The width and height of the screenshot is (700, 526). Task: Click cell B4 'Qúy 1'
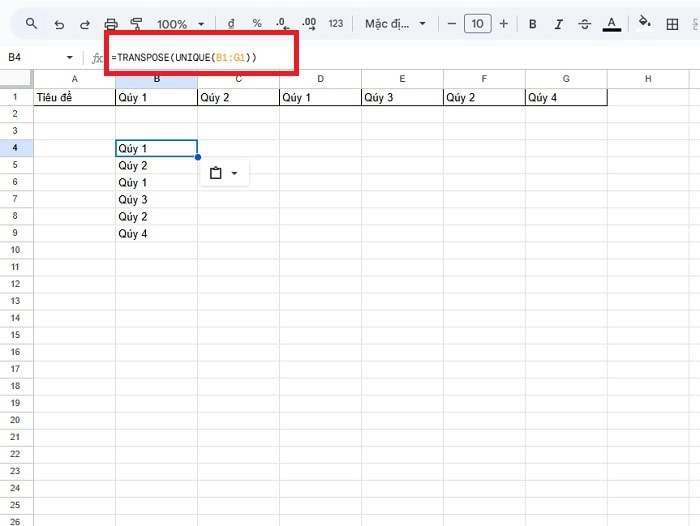156,148
